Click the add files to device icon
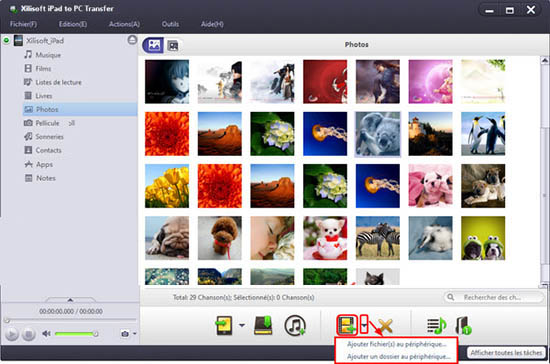 click(347, 325)
